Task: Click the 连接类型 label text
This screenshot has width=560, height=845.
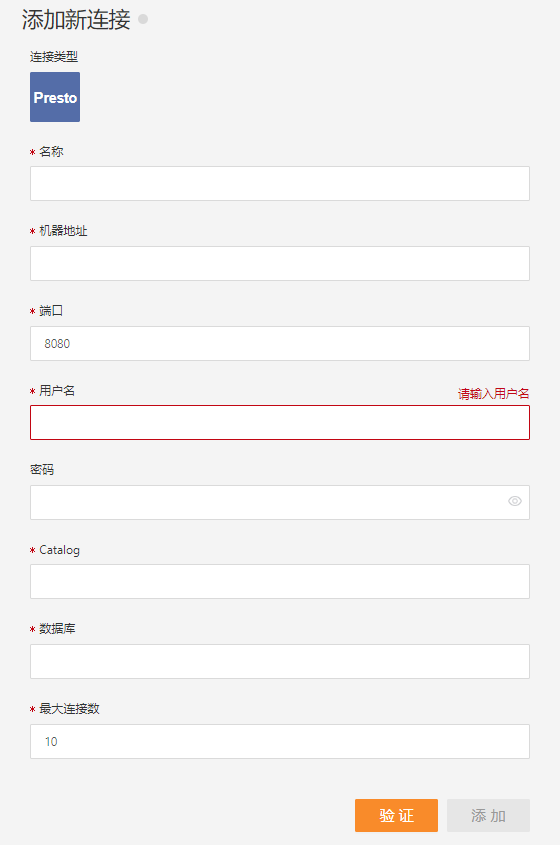Action: tap(54, 57)
